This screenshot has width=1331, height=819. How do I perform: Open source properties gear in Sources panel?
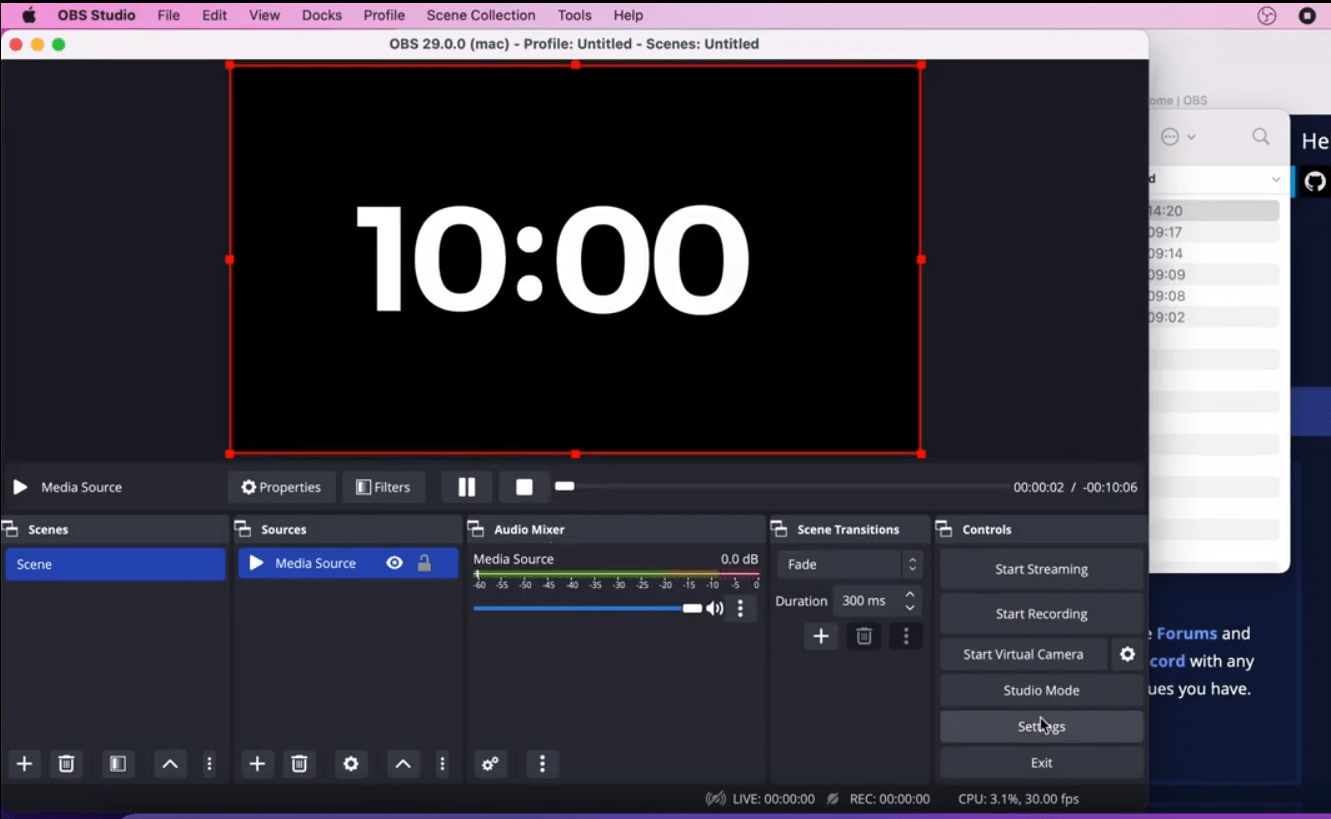351,764
